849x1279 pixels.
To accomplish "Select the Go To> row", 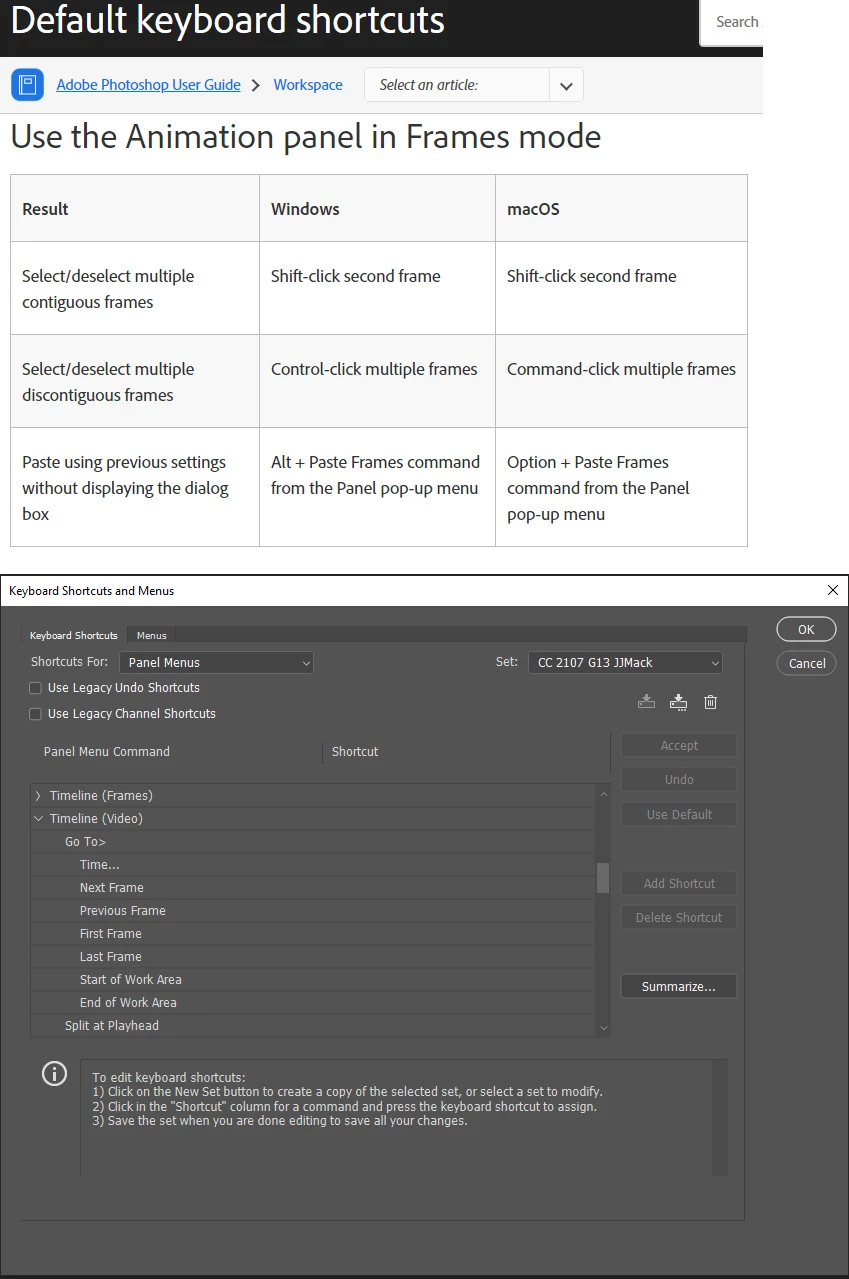I will (313, 842).
